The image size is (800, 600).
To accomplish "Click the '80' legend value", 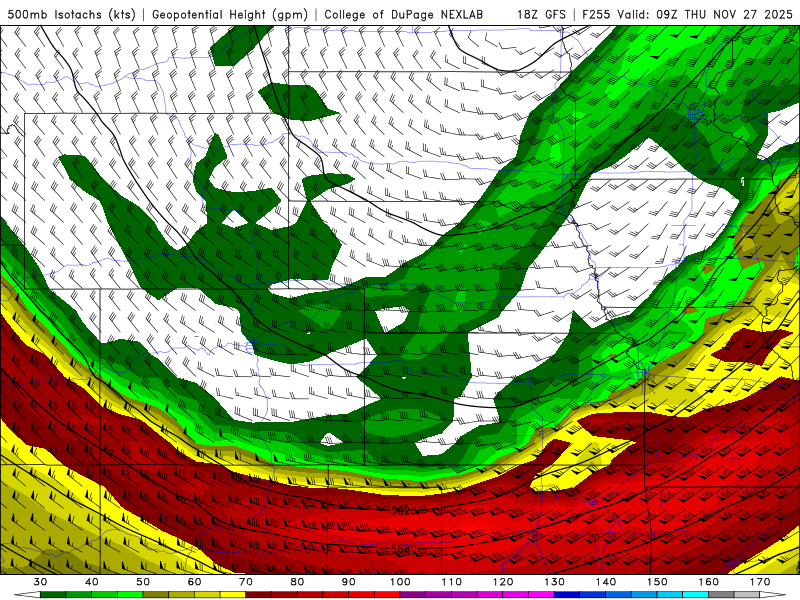I will coord(297,582).
